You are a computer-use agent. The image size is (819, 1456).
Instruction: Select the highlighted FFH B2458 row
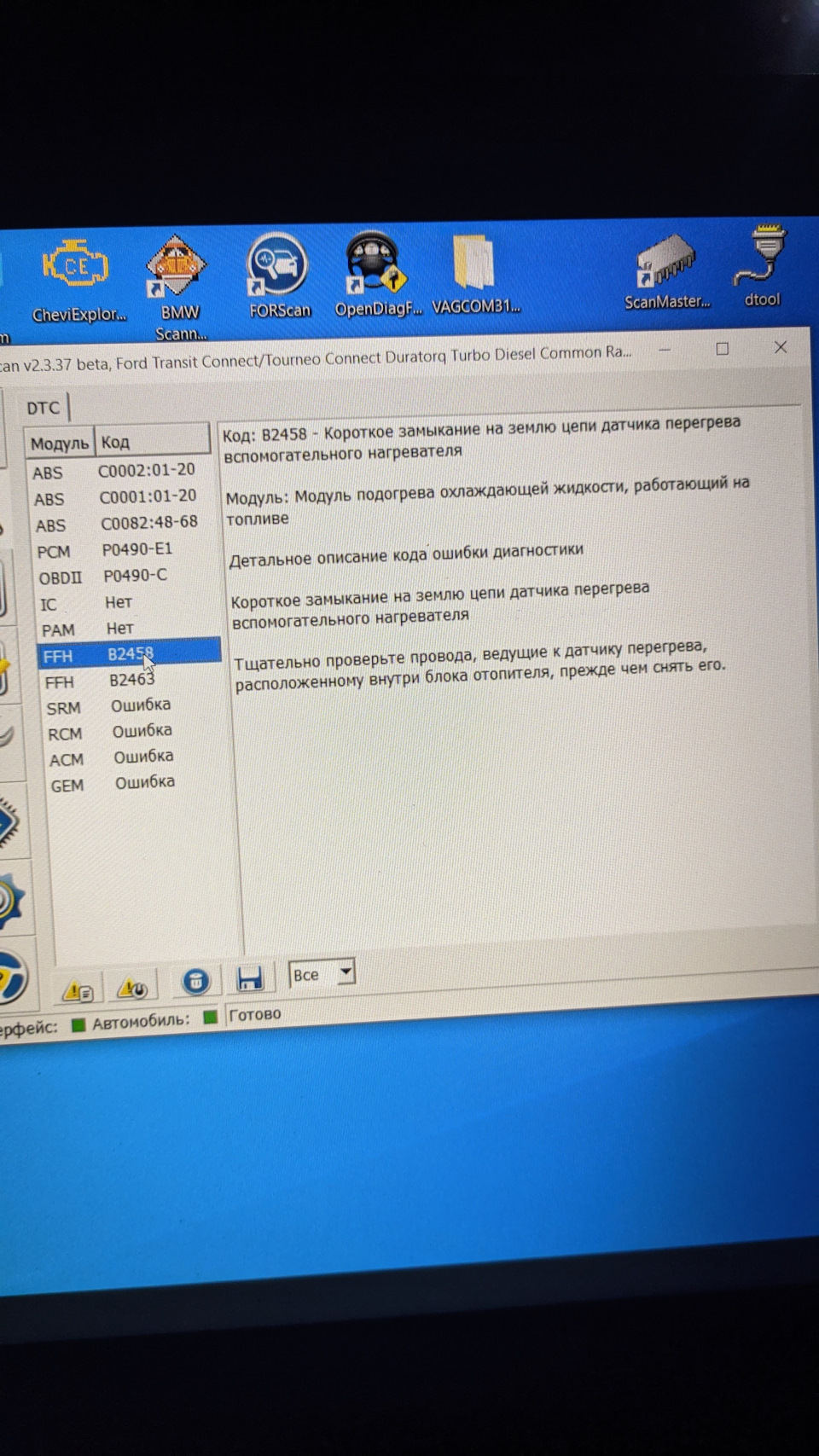click(130, 655)
